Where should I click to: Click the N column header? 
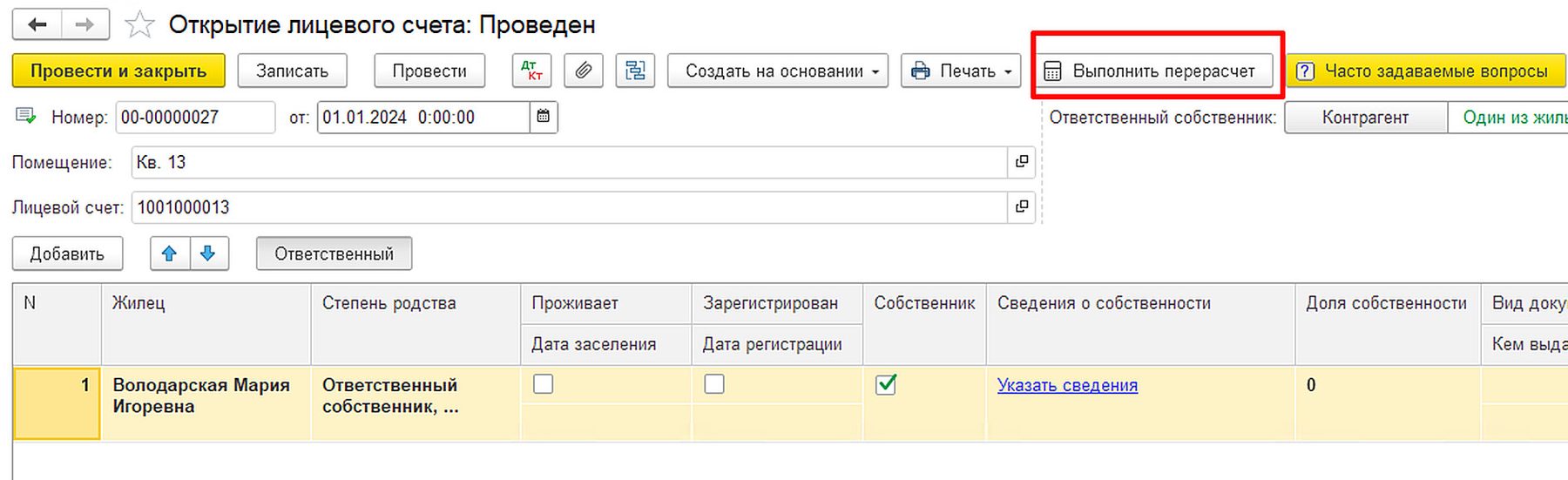pos(57,323)
